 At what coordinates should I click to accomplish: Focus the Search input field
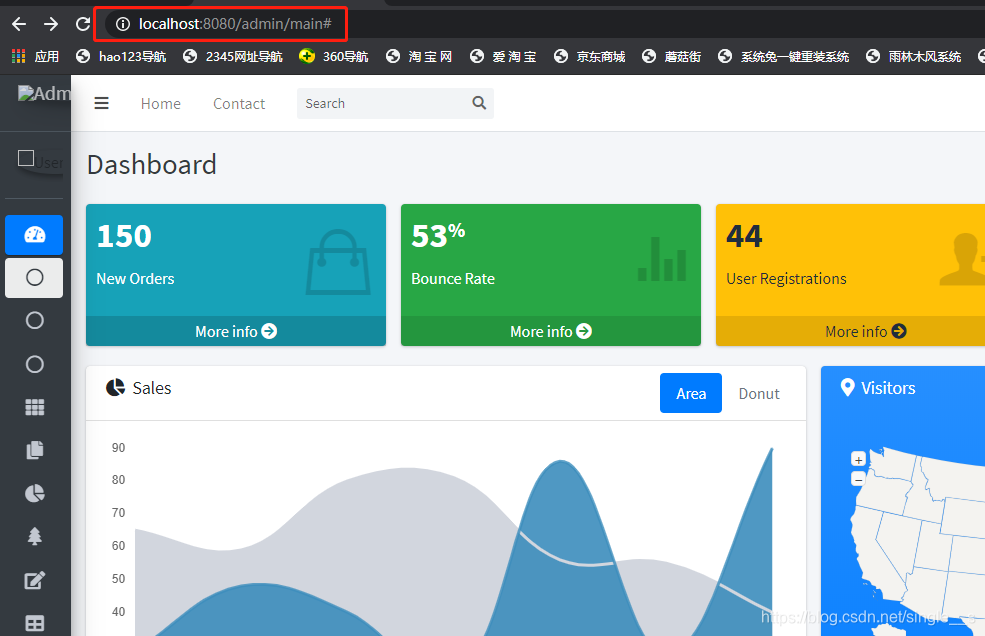pos(383,103)
